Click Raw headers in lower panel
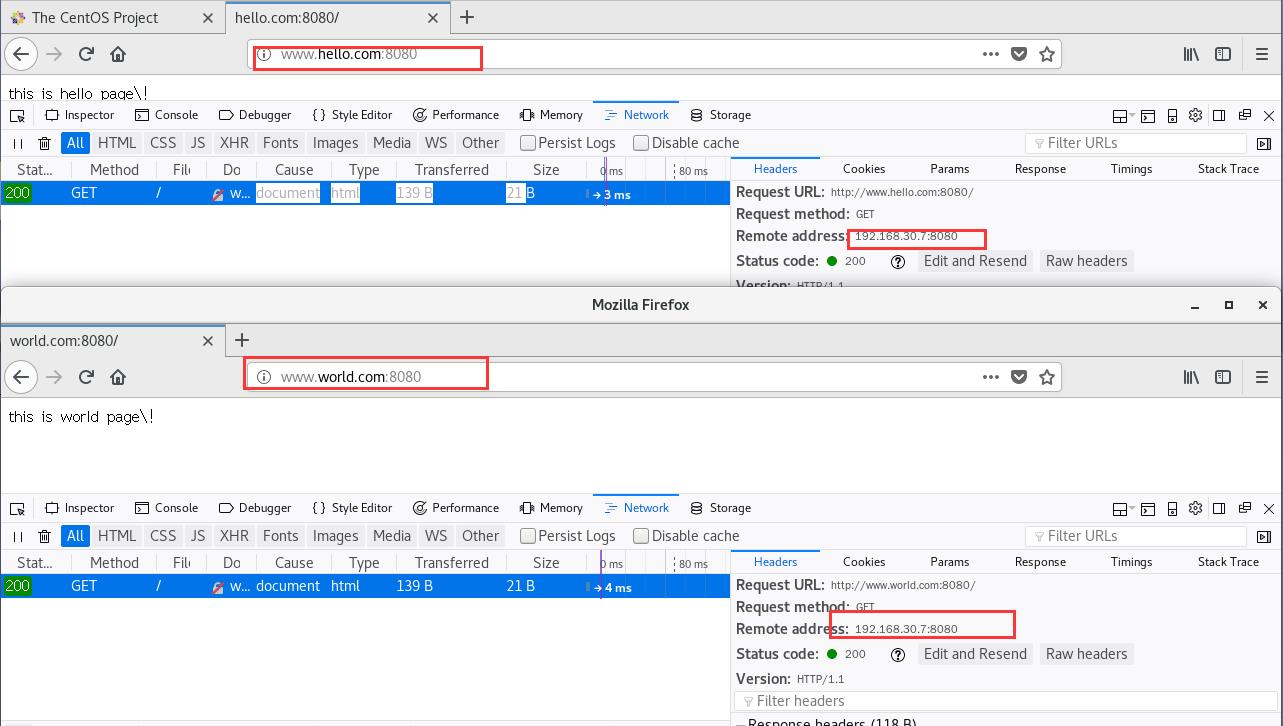Viewport: 1283px width, 726px height. pyautogui.click(x=1086, y=654)
